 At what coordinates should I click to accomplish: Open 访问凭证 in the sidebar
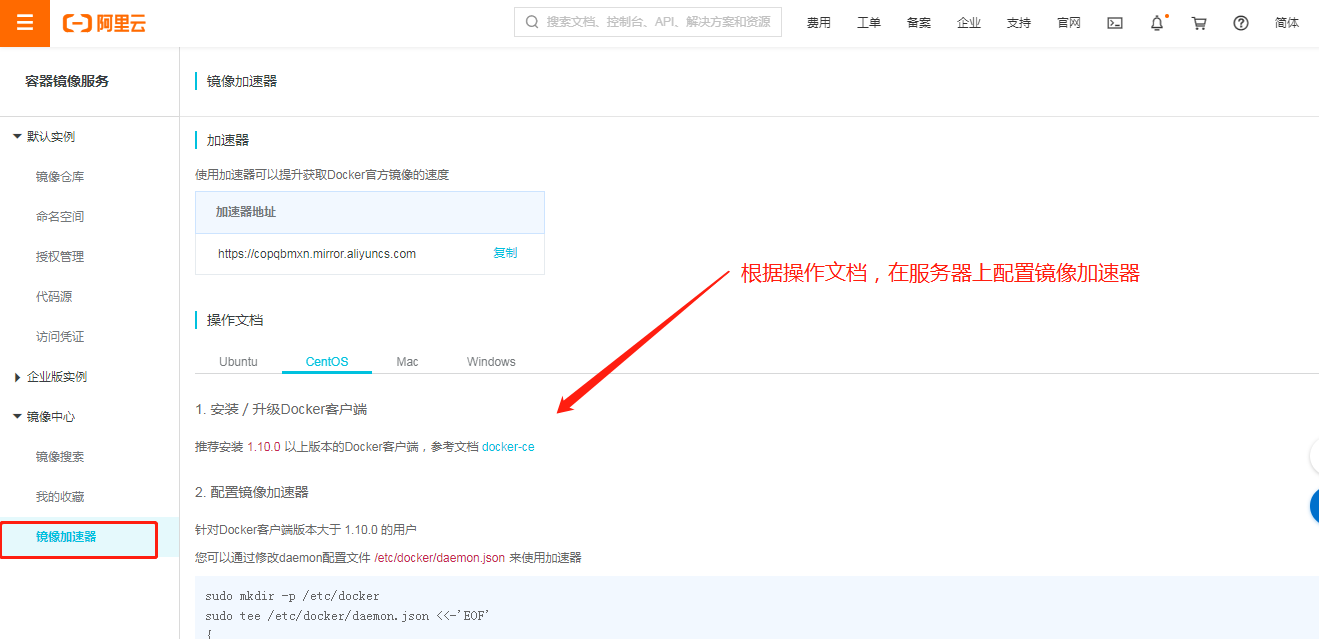(x=60, y=337)
